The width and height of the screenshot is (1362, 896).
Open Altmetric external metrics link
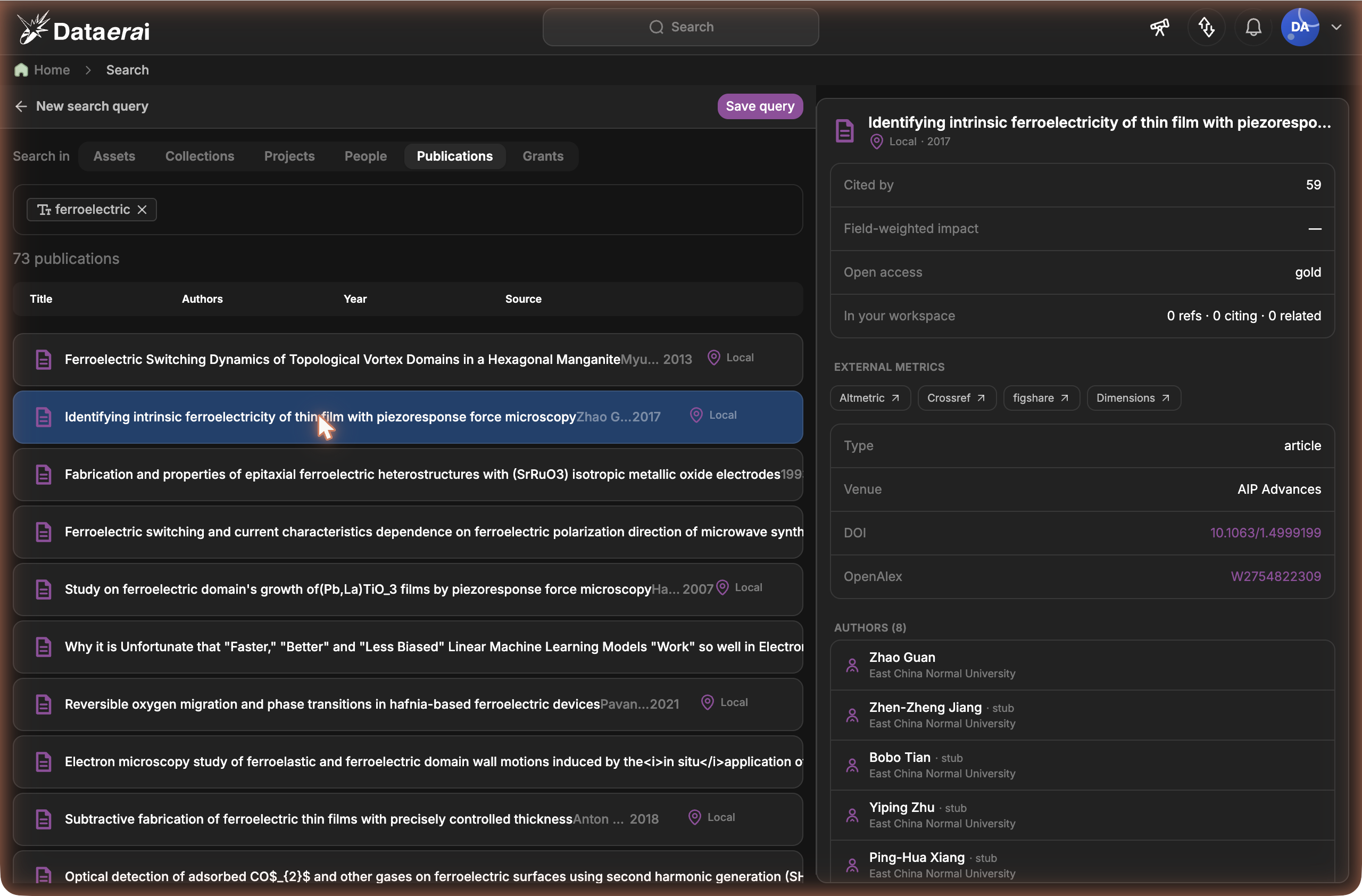(x=870, y=397)
